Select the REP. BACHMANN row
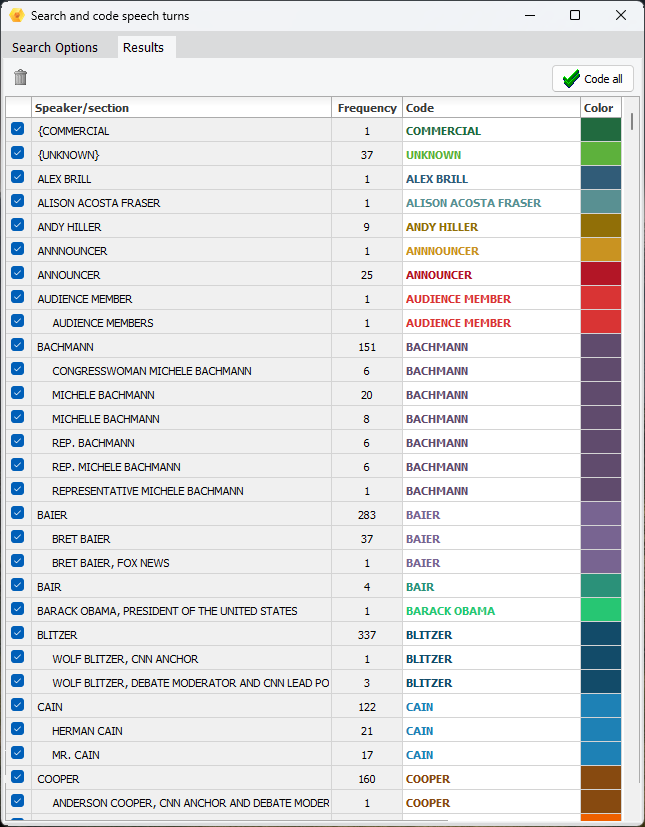 click(313, 443)
